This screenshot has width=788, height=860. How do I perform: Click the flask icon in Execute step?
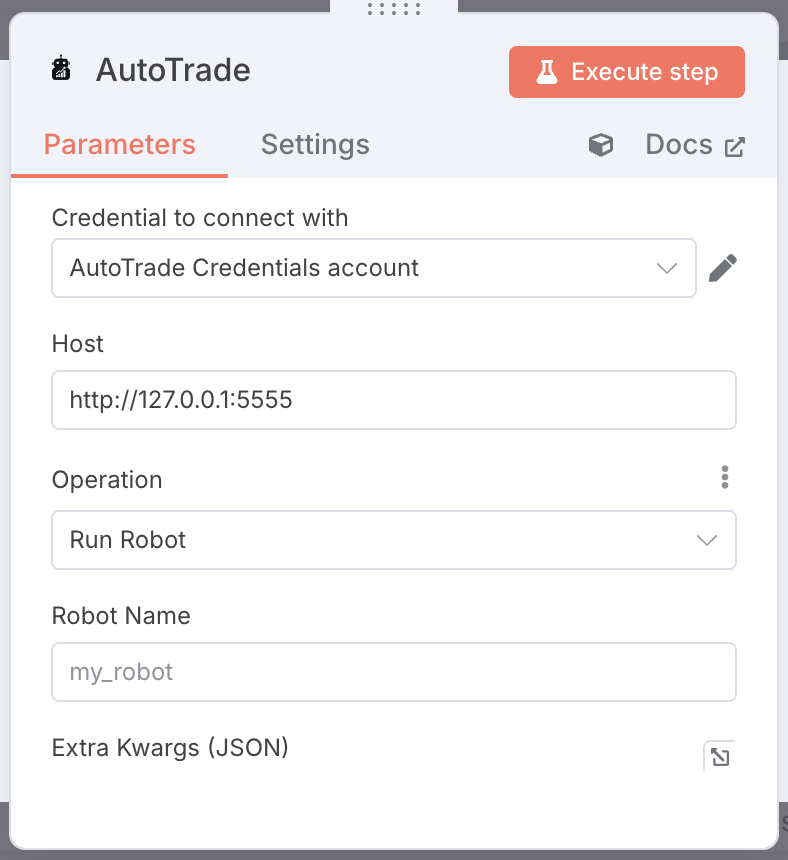pyautogui.click(x=546, y=72)
